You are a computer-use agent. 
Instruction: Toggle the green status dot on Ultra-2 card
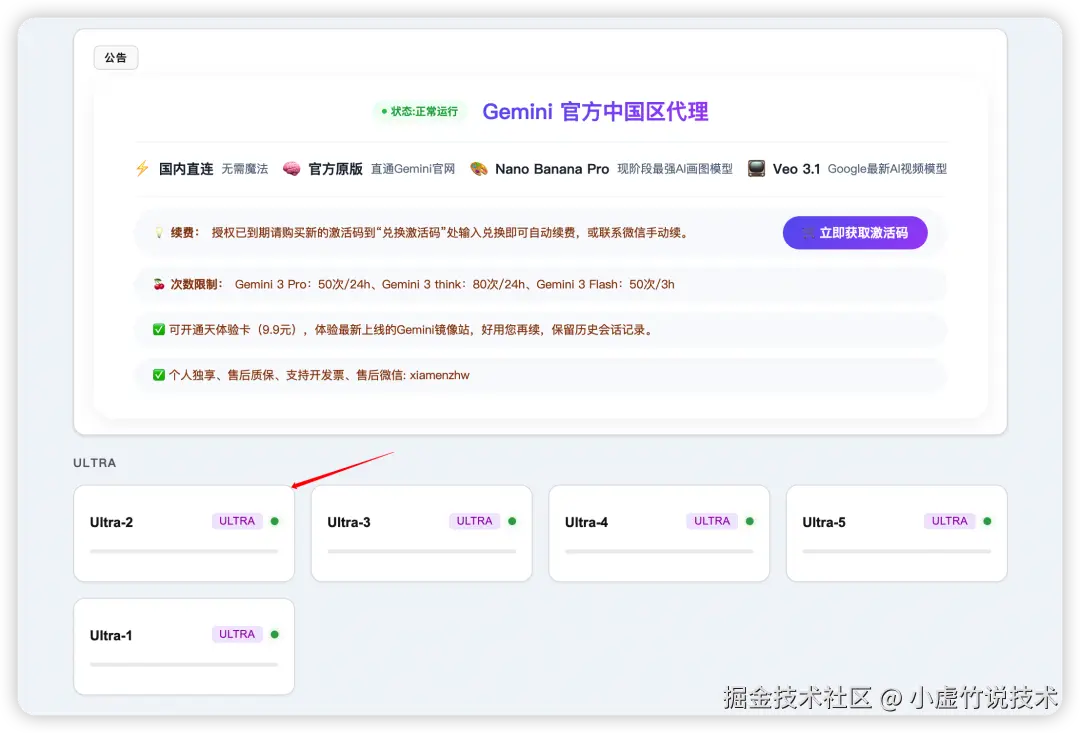(275, 521)
